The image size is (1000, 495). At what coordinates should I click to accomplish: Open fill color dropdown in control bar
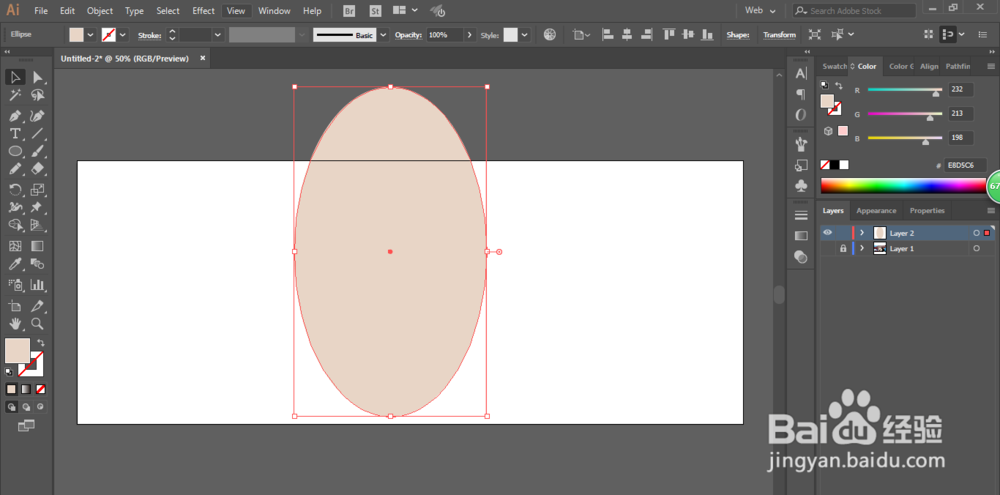coord(91,35)
